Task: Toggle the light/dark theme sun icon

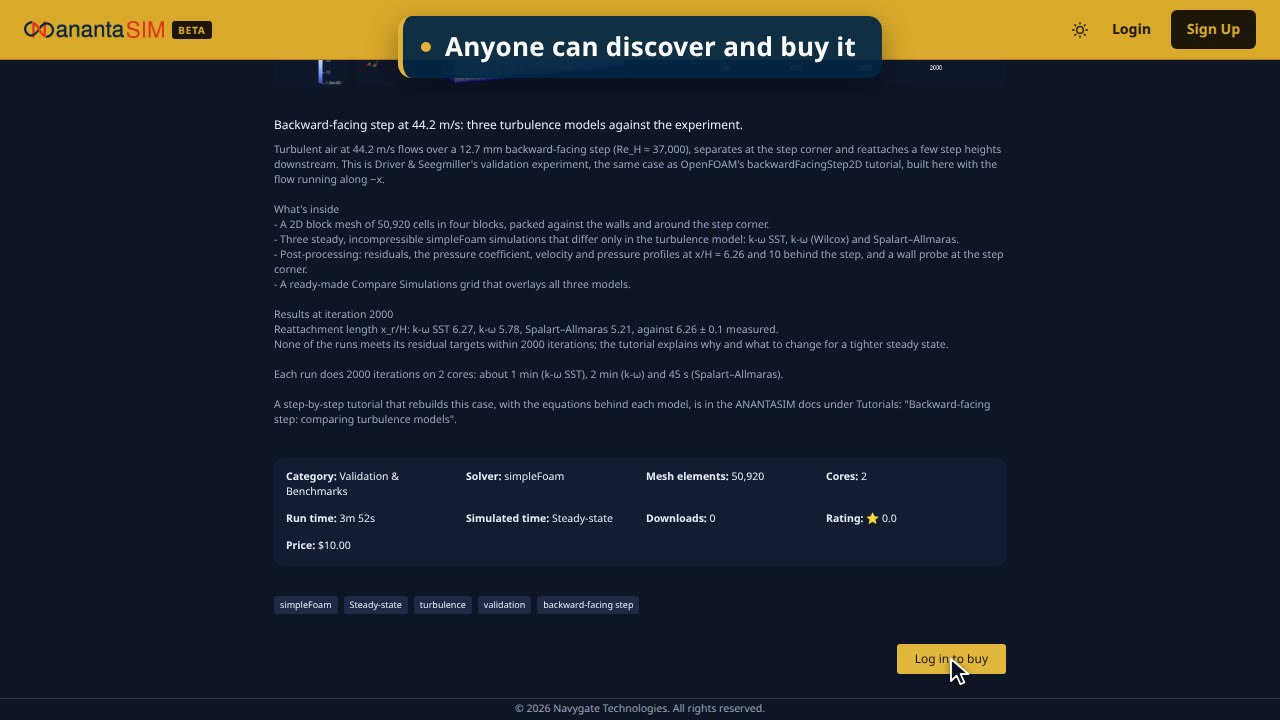Action: click(1080, 30)
